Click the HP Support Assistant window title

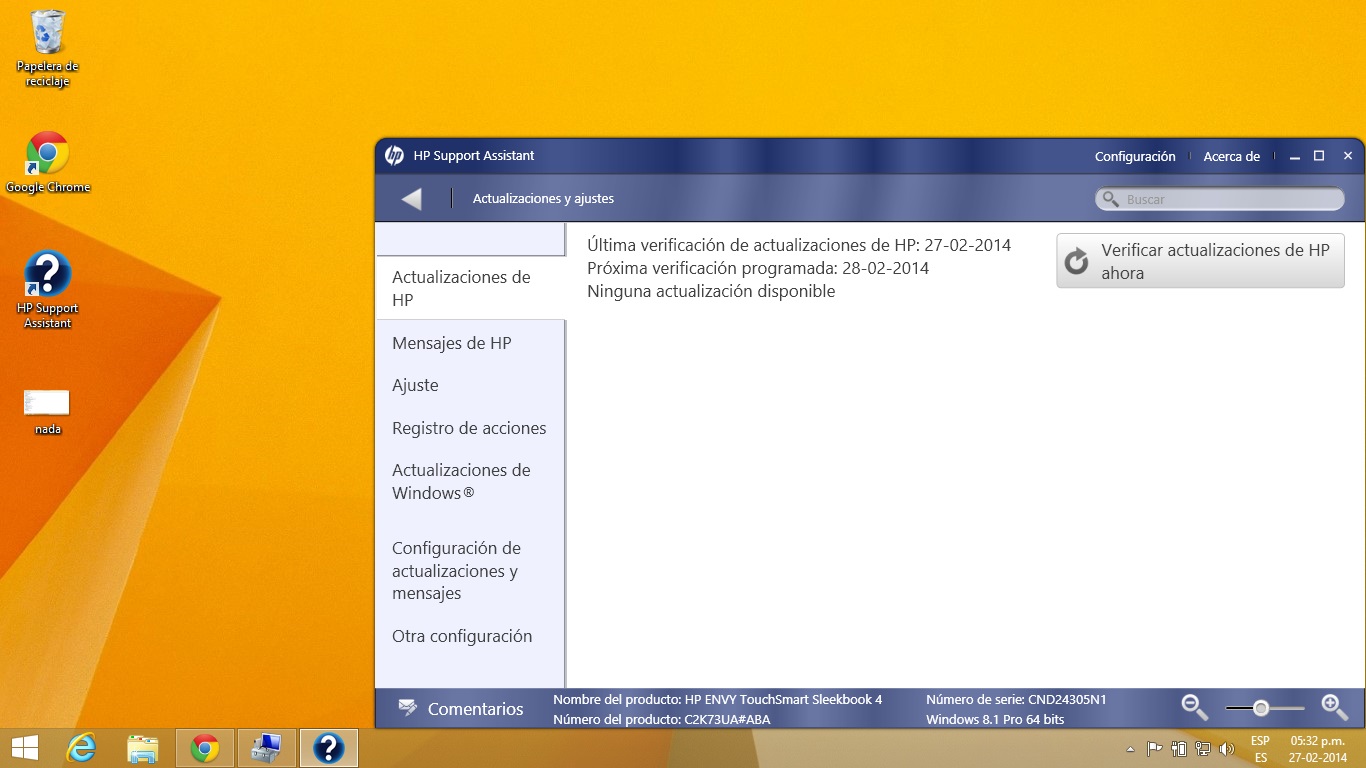tap(474, 156)
